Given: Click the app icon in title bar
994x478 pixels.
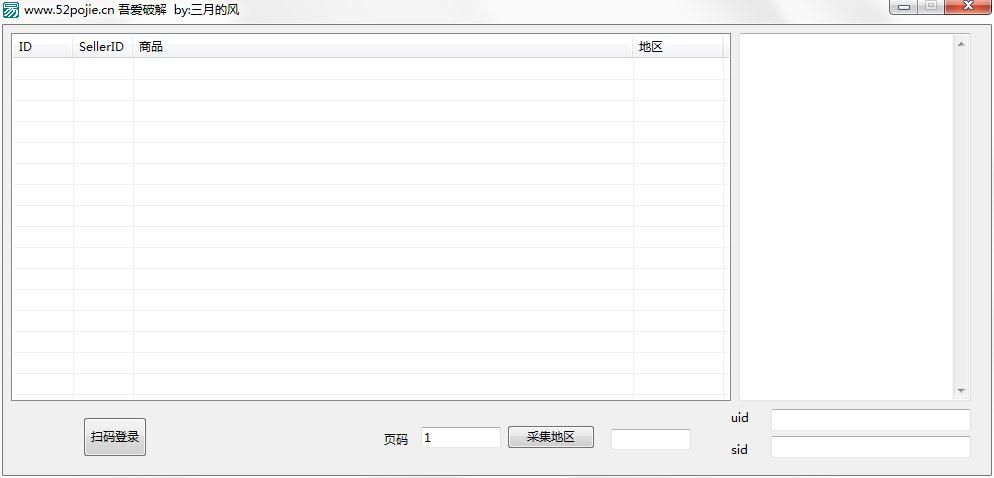Looking at the screenshot, I should coord(11,10).
